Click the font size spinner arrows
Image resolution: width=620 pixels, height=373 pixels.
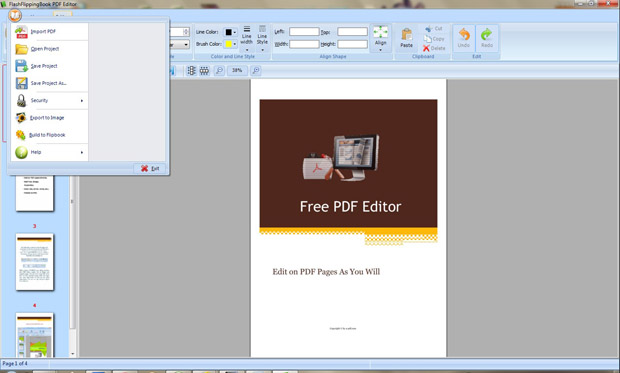[x=186, y=32]
